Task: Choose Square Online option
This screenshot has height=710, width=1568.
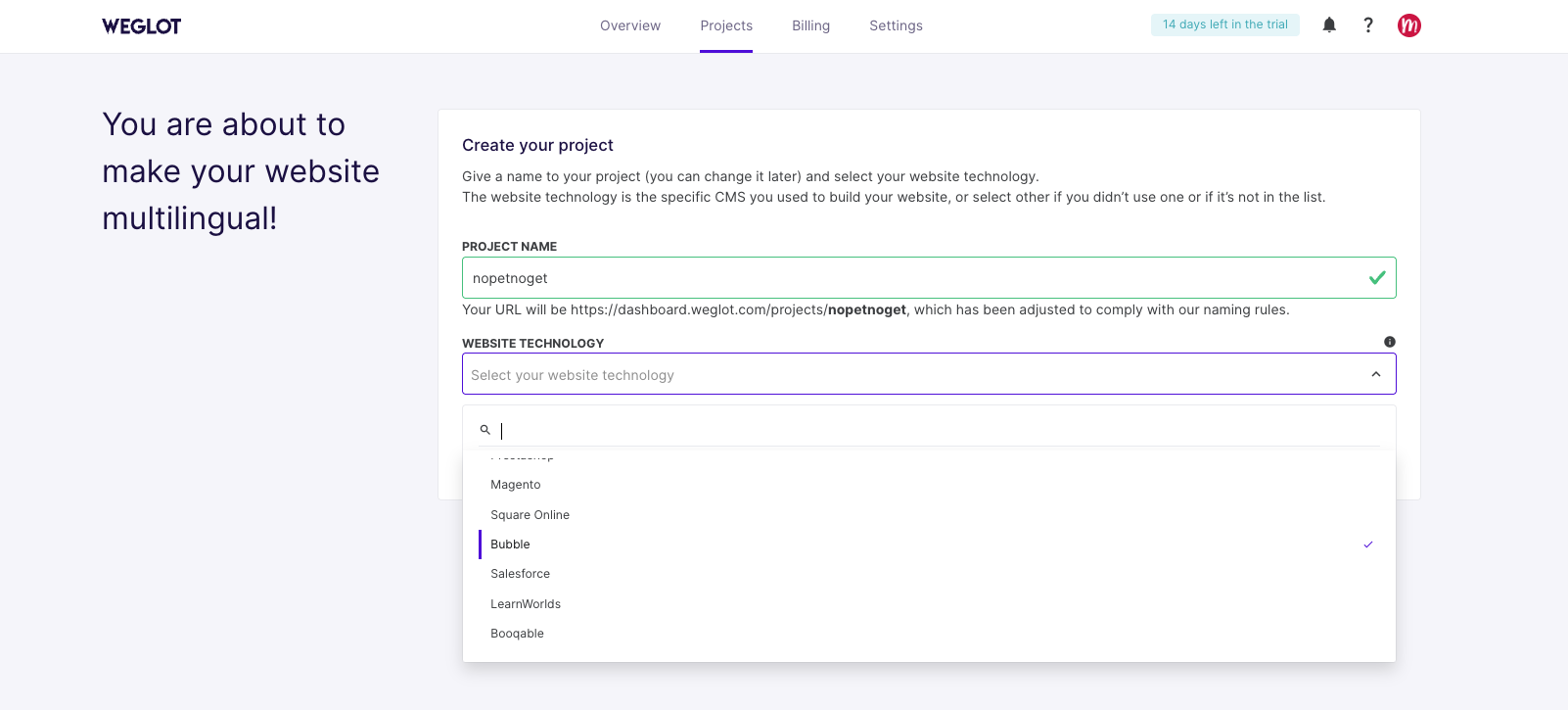Action: 929,515
